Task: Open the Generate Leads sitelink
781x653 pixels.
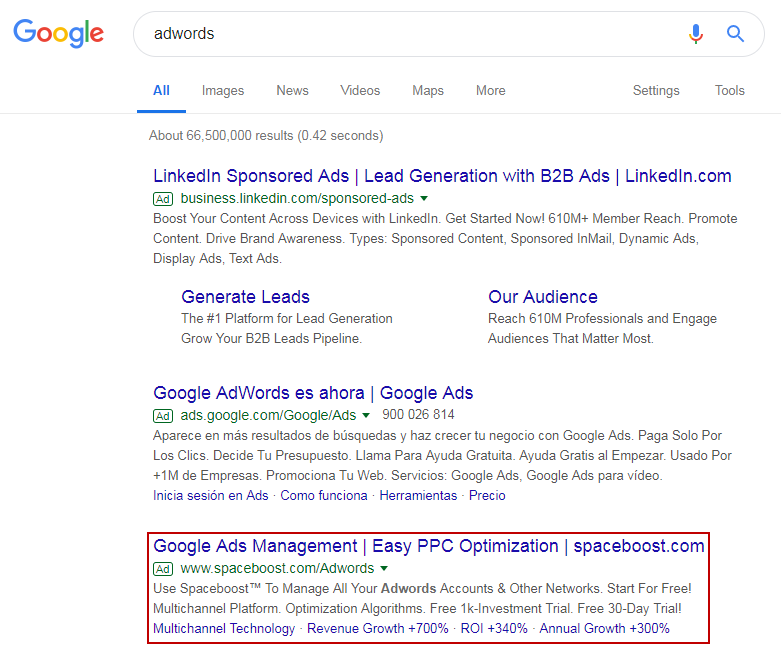Action: pos(246,297)
